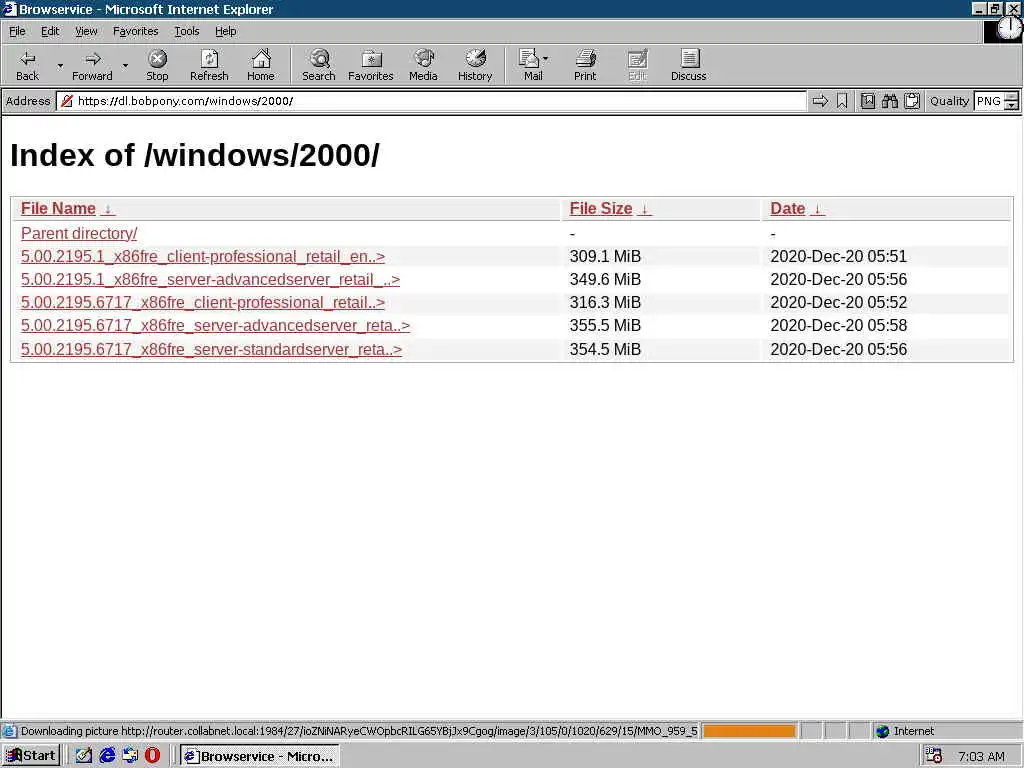Click the 7:03 AM taskbar clock
Screen dimensions: 1024x768
pos(981,756)
